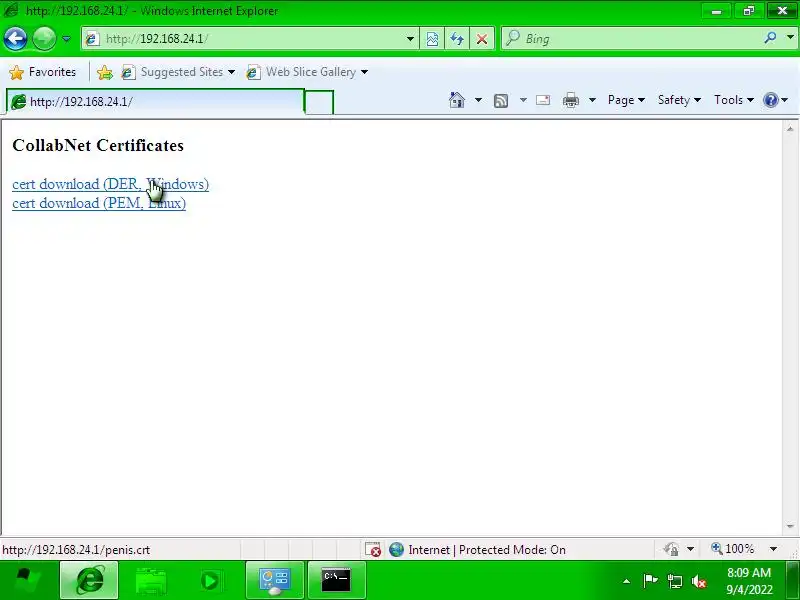Select the http://192.168.24.1/ tab
Image resolution: width=800 pixels, height=600 pixels.
point(155,102)
